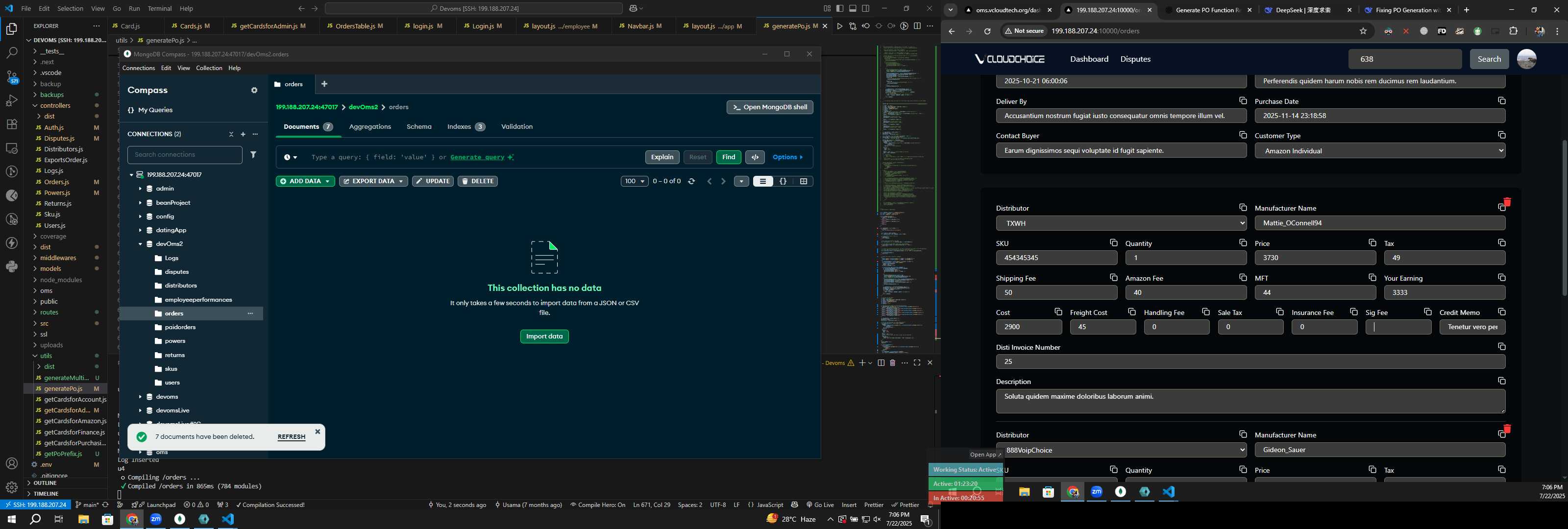Click the export query to language code button
This screenshot has height=529, width=1568.
pyautogui.click(x=755, y=157)
